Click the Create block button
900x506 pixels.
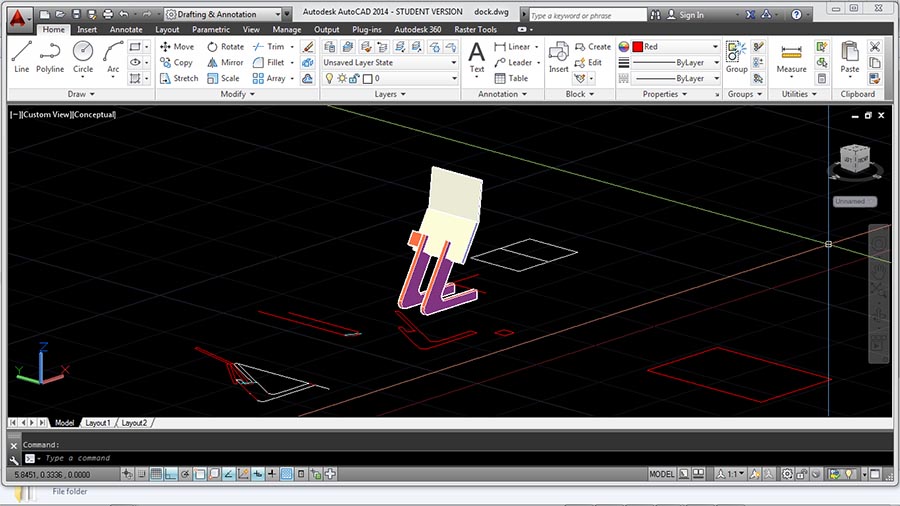coord(593,46)
